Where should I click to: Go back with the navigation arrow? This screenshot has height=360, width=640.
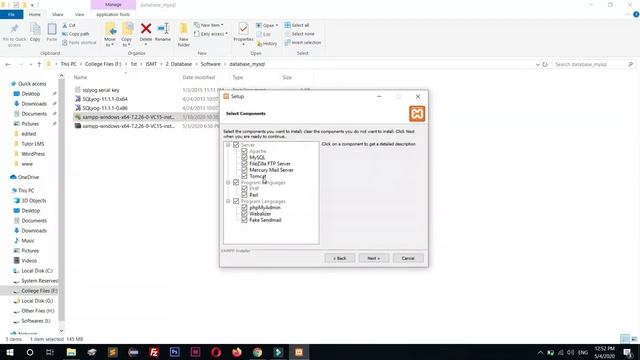click(8, 64)
